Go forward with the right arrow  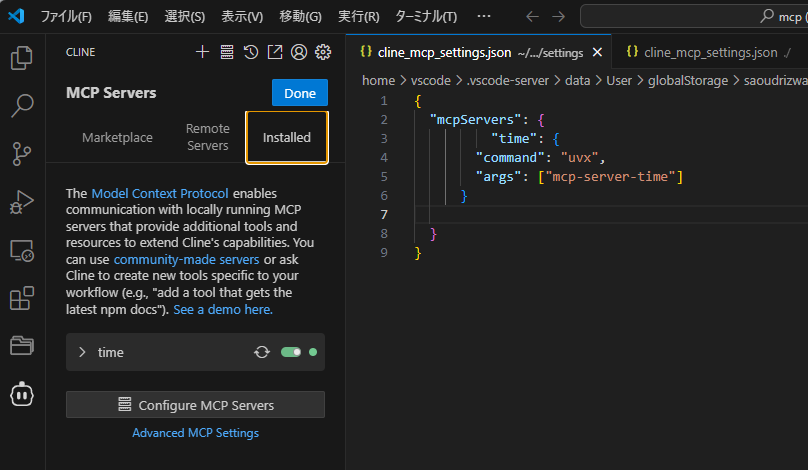click(559, 16)
